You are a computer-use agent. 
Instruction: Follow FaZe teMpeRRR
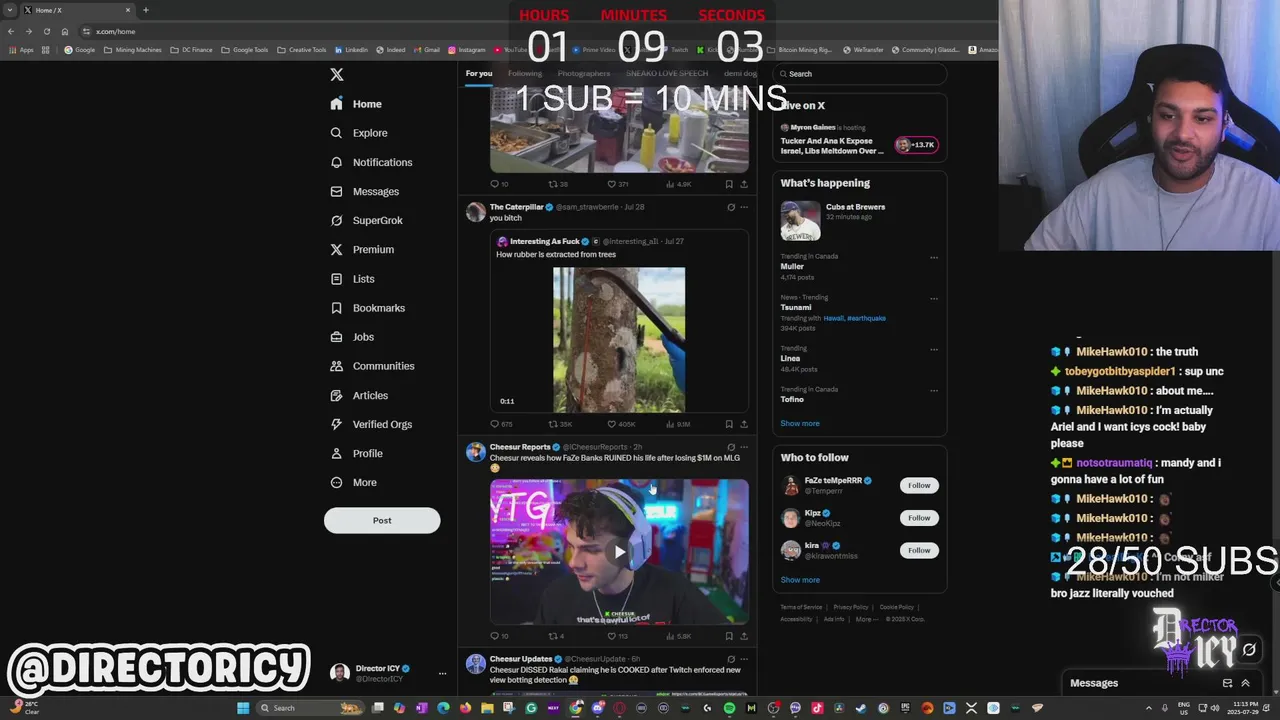point(919,485)
